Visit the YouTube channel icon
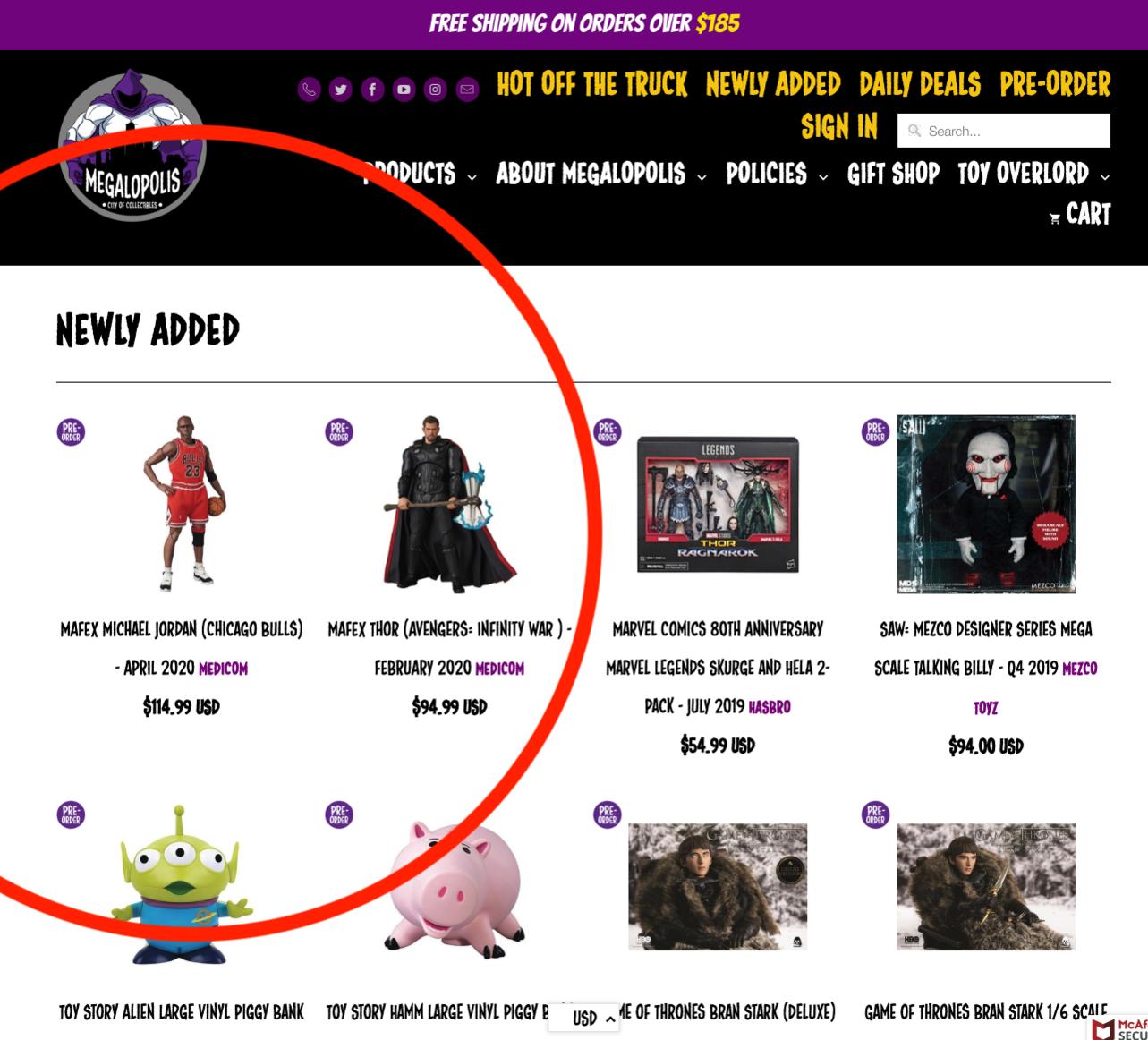This screenshot has width=1148, height=1040. pos(404,90)
